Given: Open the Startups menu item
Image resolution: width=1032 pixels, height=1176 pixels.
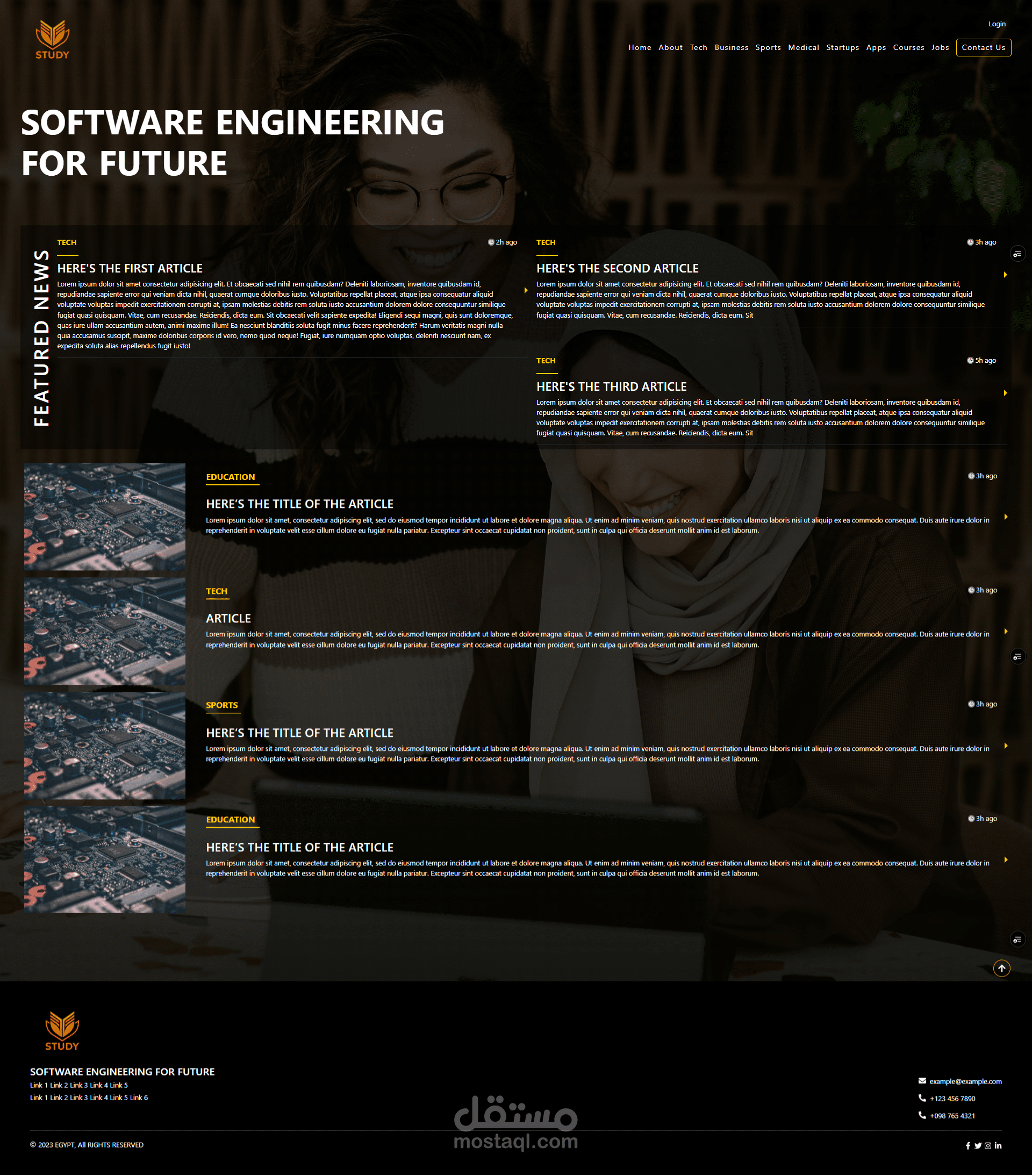Looking at the screenshot, I should point(842,47).
